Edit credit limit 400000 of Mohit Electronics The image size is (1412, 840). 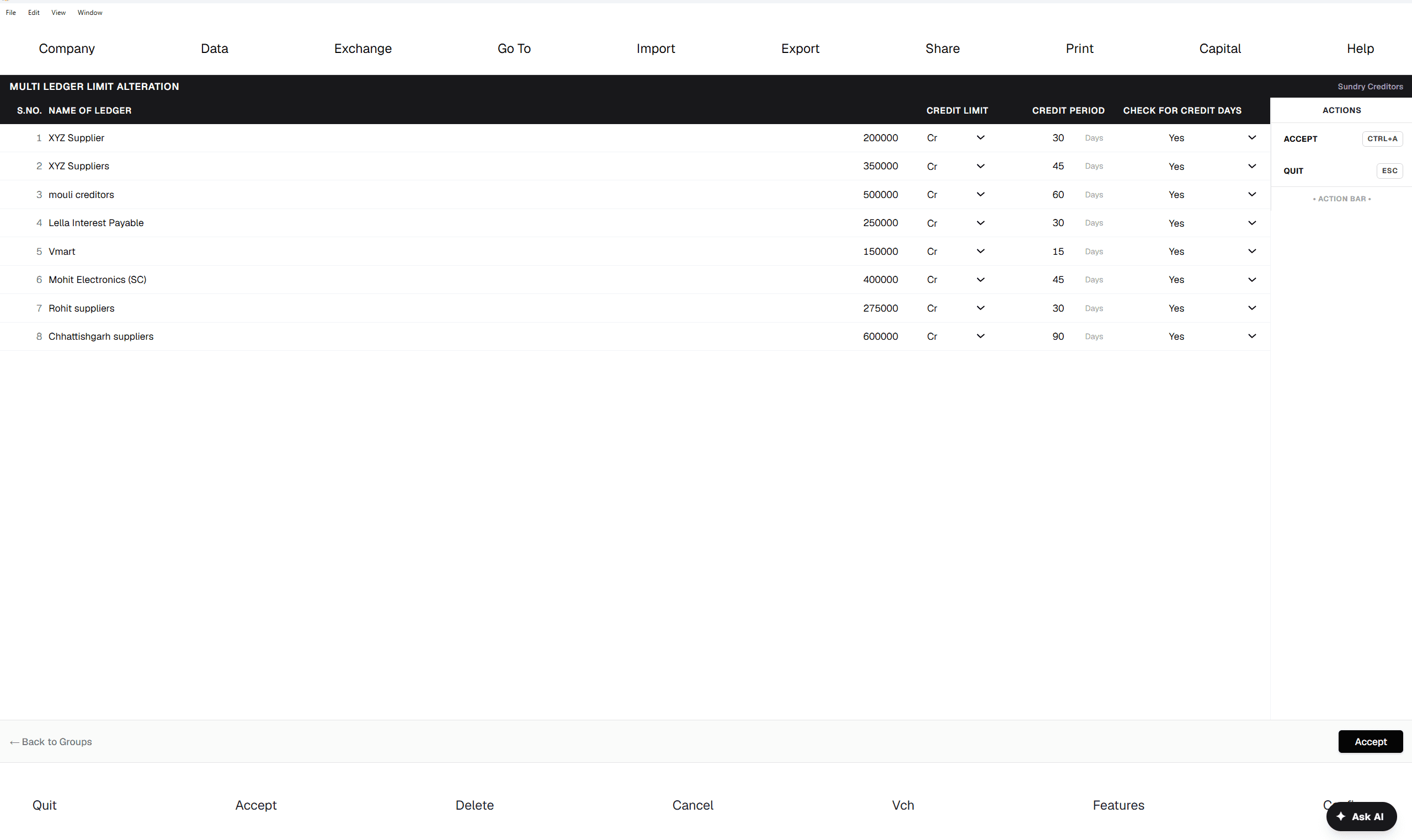tap(881, 280)
